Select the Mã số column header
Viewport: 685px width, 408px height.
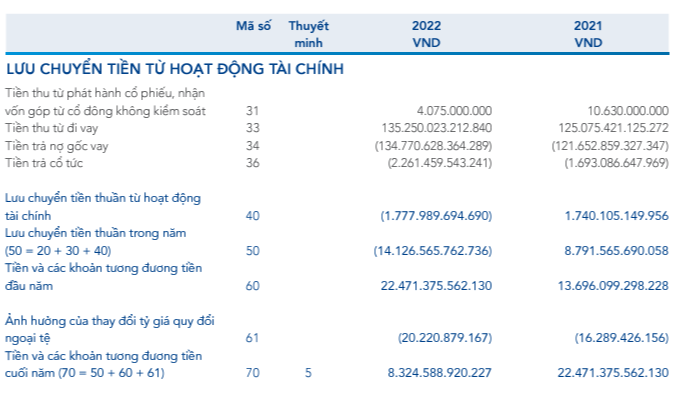253,26
